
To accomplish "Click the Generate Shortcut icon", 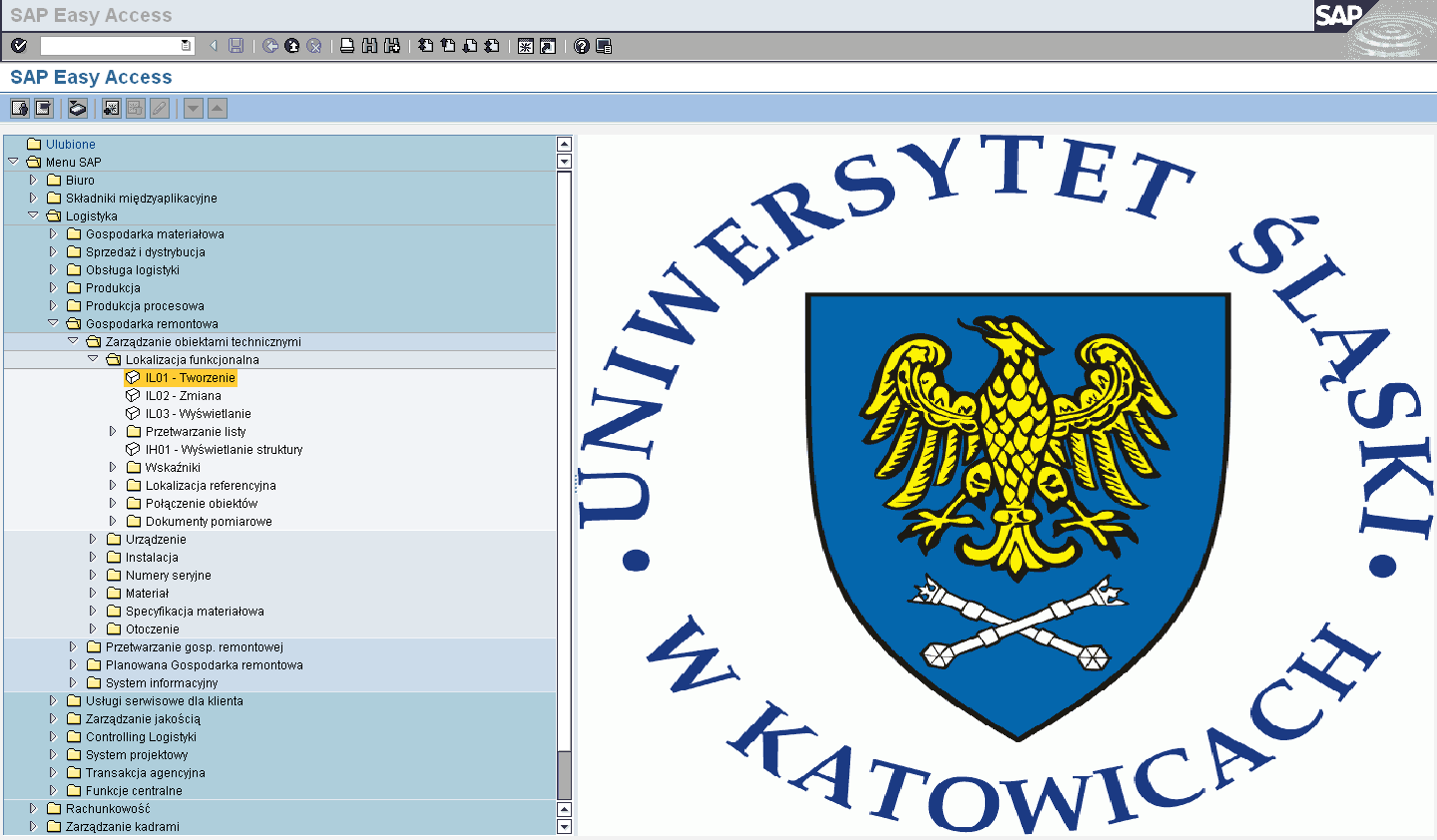I will [x=547, y=46].
